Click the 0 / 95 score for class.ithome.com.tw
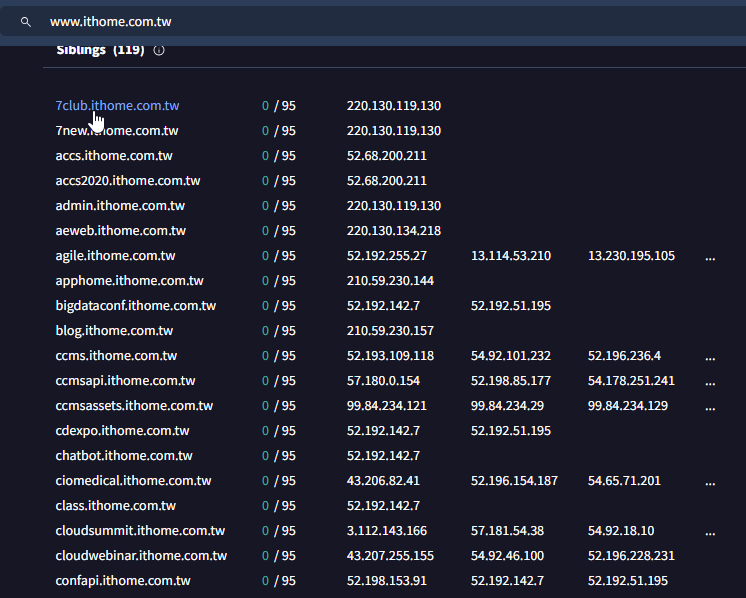Image resolution: width=746 pixels, height=598 pixels. coord(279,505)
